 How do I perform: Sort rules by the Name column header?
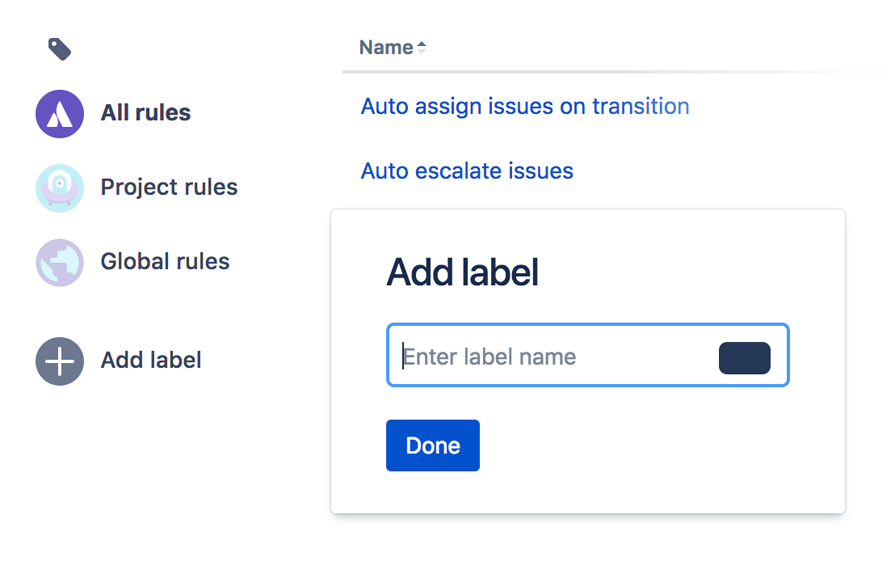coord(386,48)
